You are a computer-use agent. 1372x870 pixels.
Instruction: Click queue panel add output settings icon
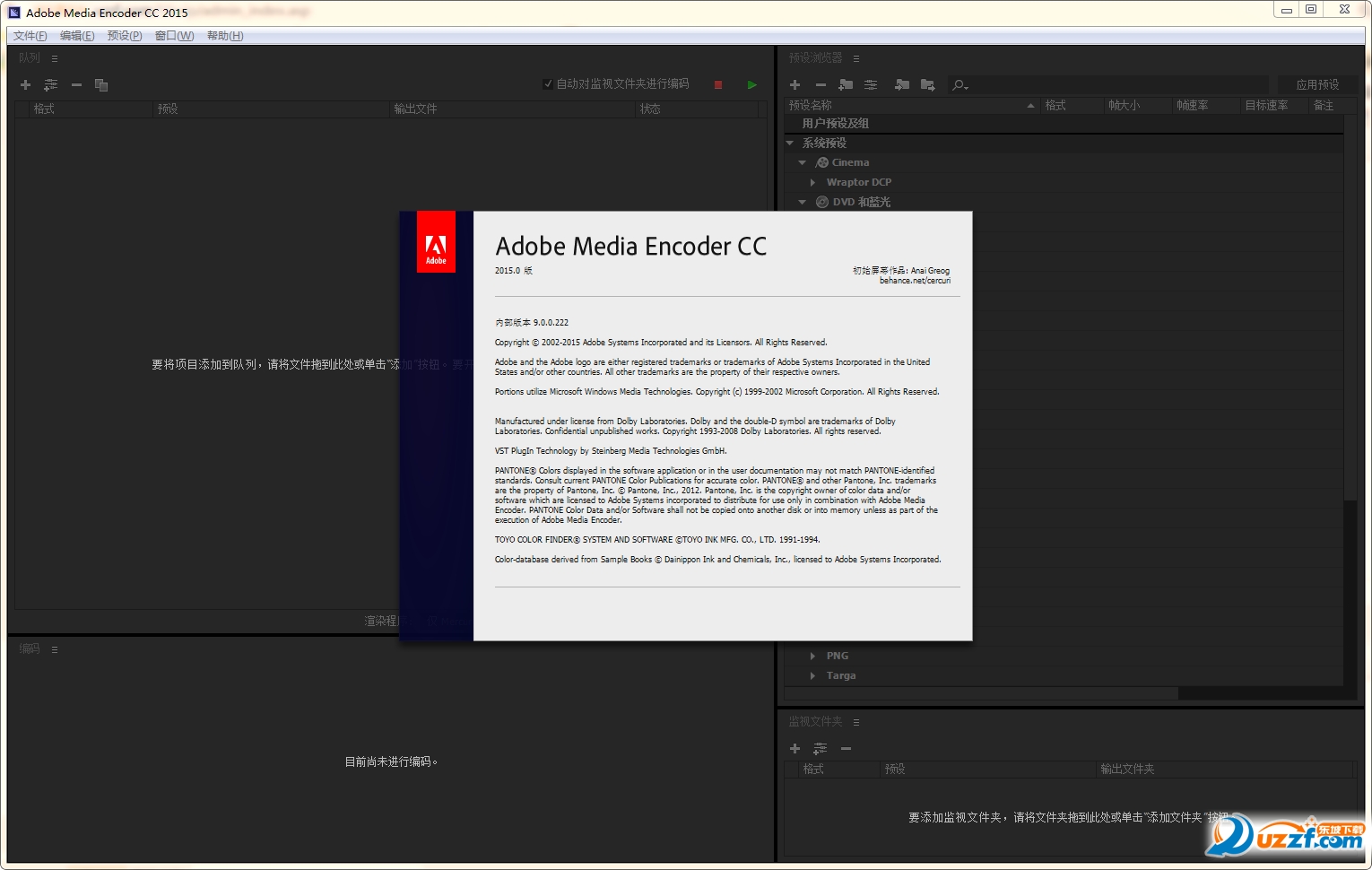[x=50, y=85]
